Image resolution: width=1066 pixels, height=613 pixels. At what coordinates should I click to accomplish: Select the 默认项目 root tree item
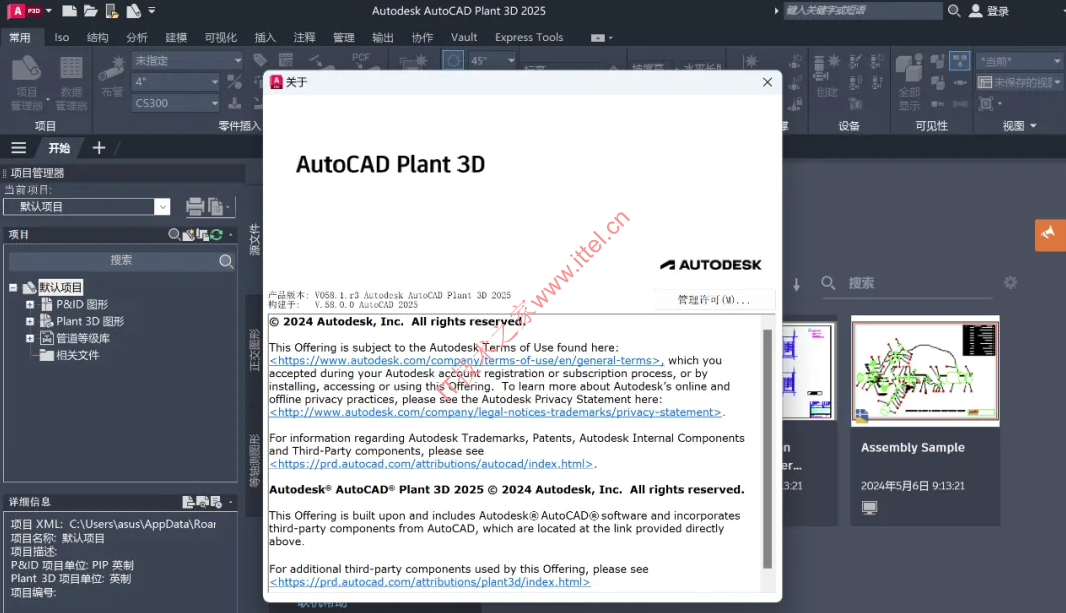(x=61, y=287)
